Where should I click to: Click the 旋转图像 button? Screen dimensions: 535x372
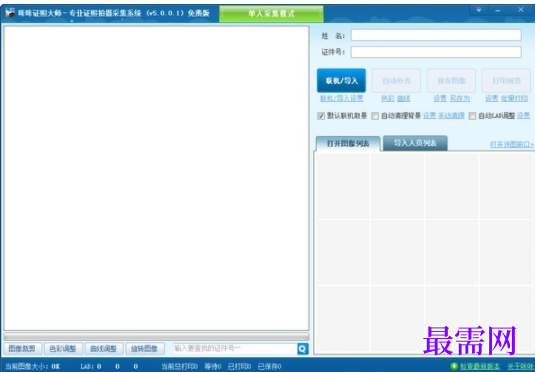coord(145,349)
